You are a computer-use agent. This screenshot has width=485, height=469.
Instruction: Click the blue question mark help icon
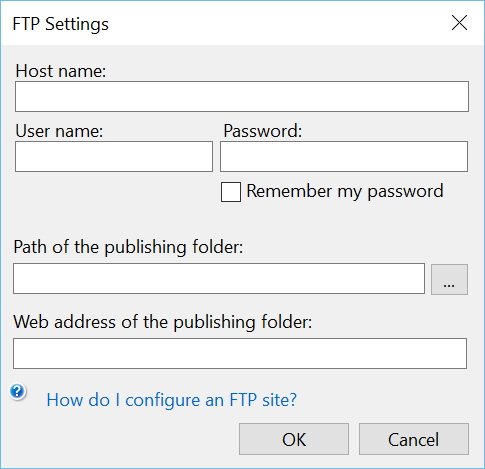(x=17, y=391)
